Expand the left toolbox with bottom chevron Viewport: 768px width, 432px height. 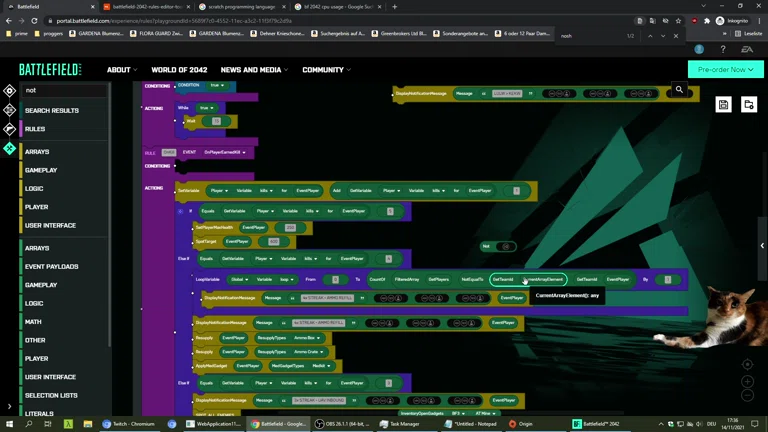[9, 406]
